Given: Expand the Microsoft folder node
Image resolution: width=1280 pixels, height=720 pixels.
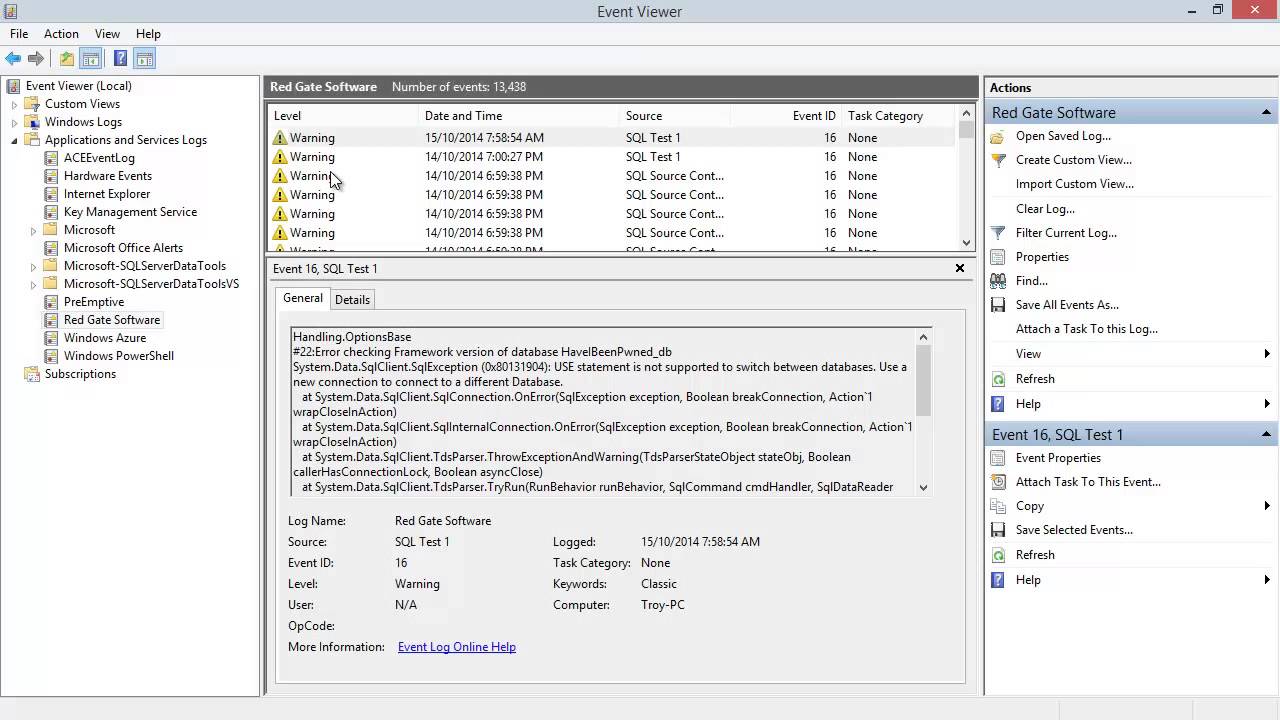Looking at the screenshot, I should coord(34,230).
